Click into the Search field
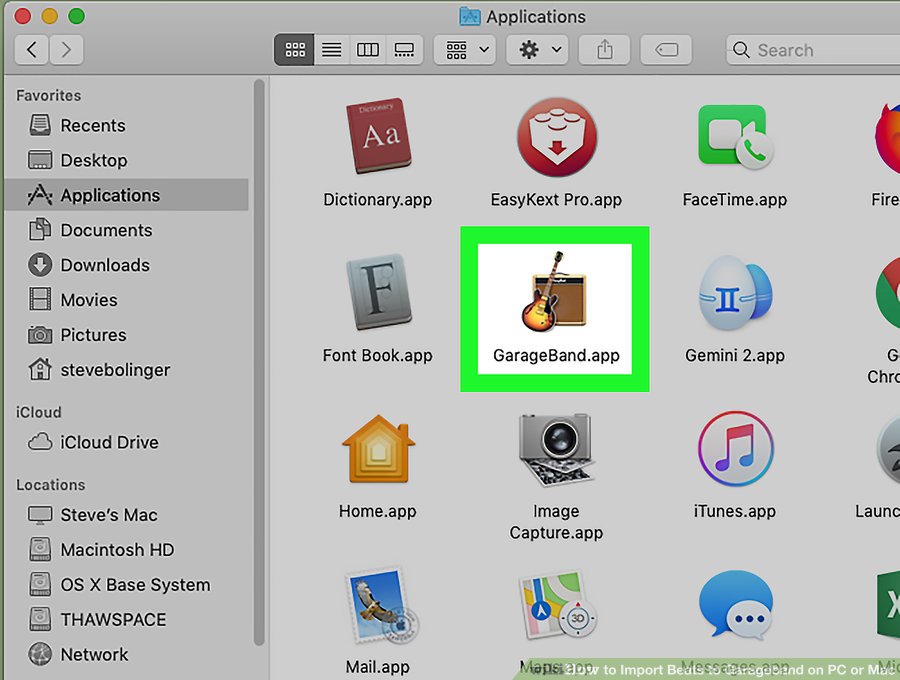Screen dimensions: 900x680 coord(813,50)
